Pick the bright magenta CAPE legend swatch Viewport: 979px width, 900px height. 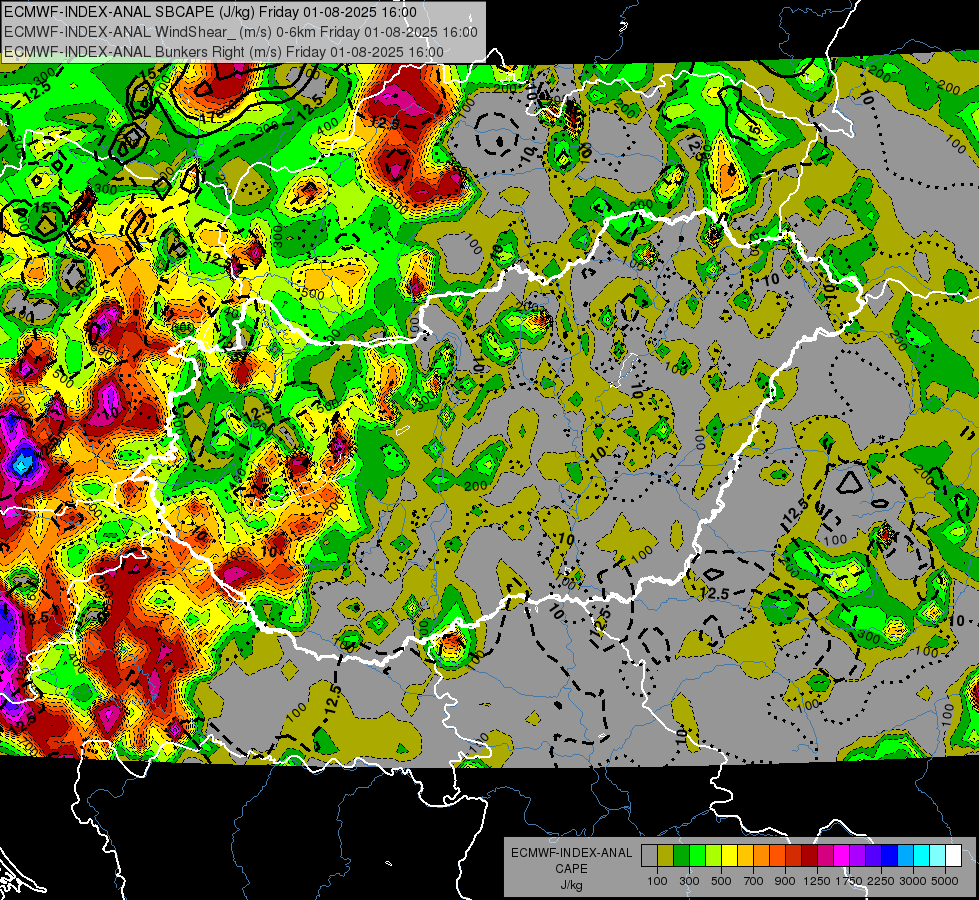(x=842, y=855)
